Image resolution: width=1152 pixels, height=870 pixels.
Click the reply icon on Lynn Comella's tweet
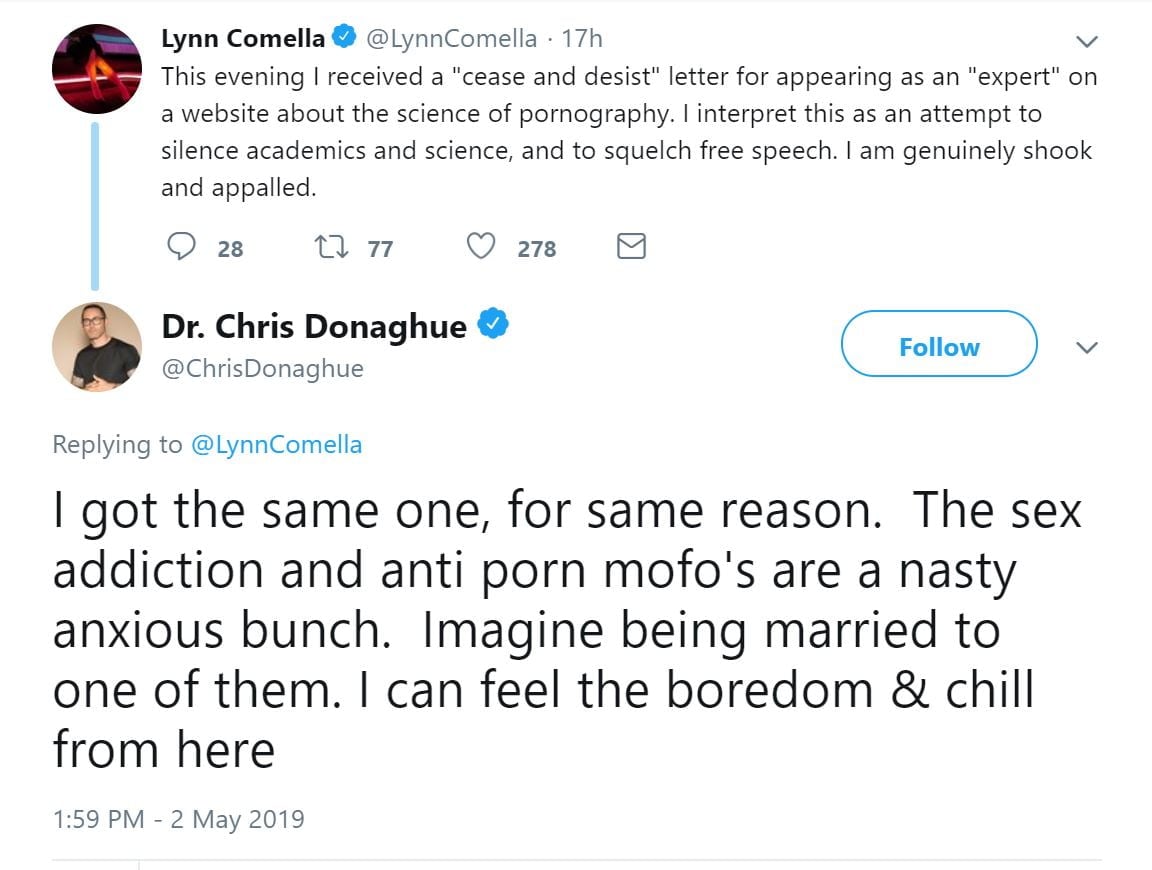(181, 247)
